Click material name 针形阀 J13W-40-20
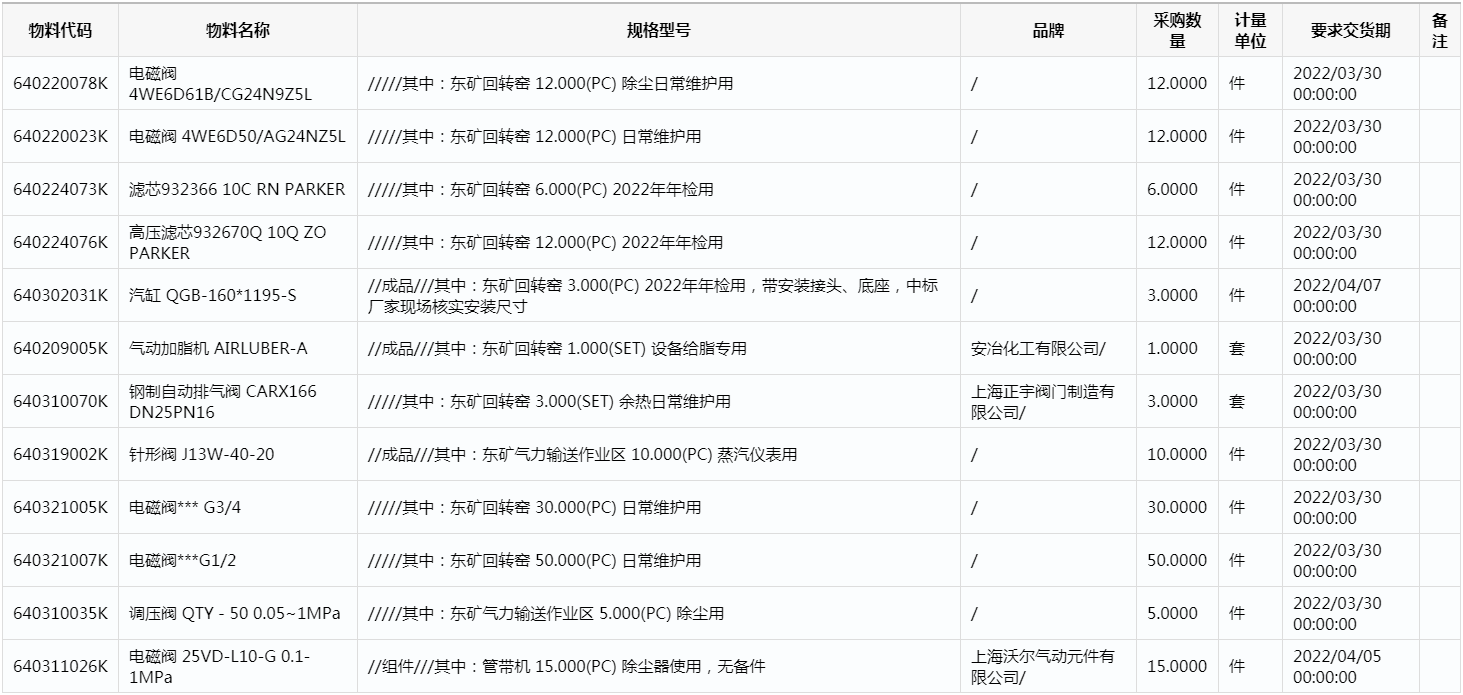Image resolution: width=1463 pixels, height=695 pixels. [201, 455]
